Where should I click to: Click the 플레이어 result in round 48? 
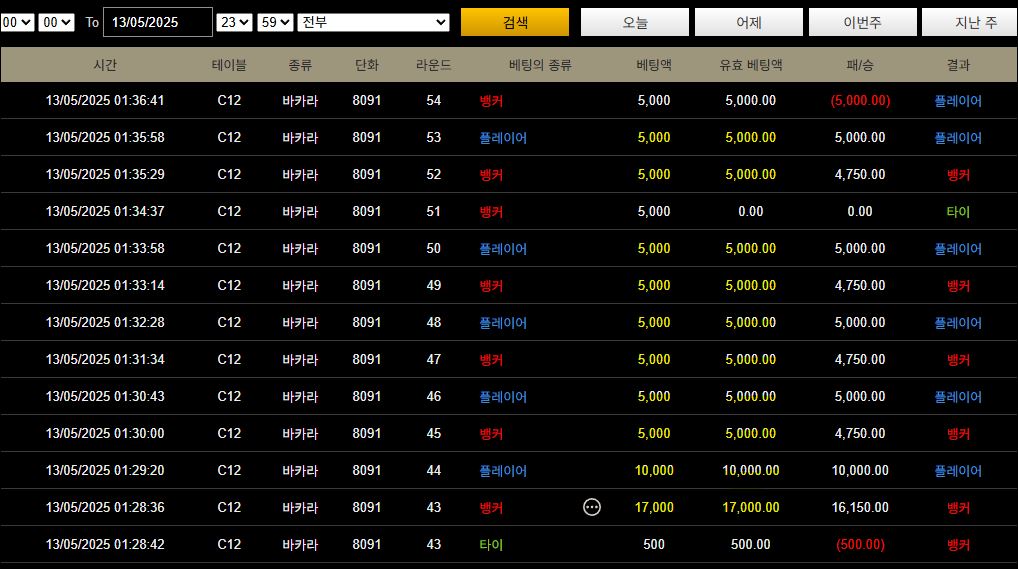pyautogui.click(x=958, y=322)
